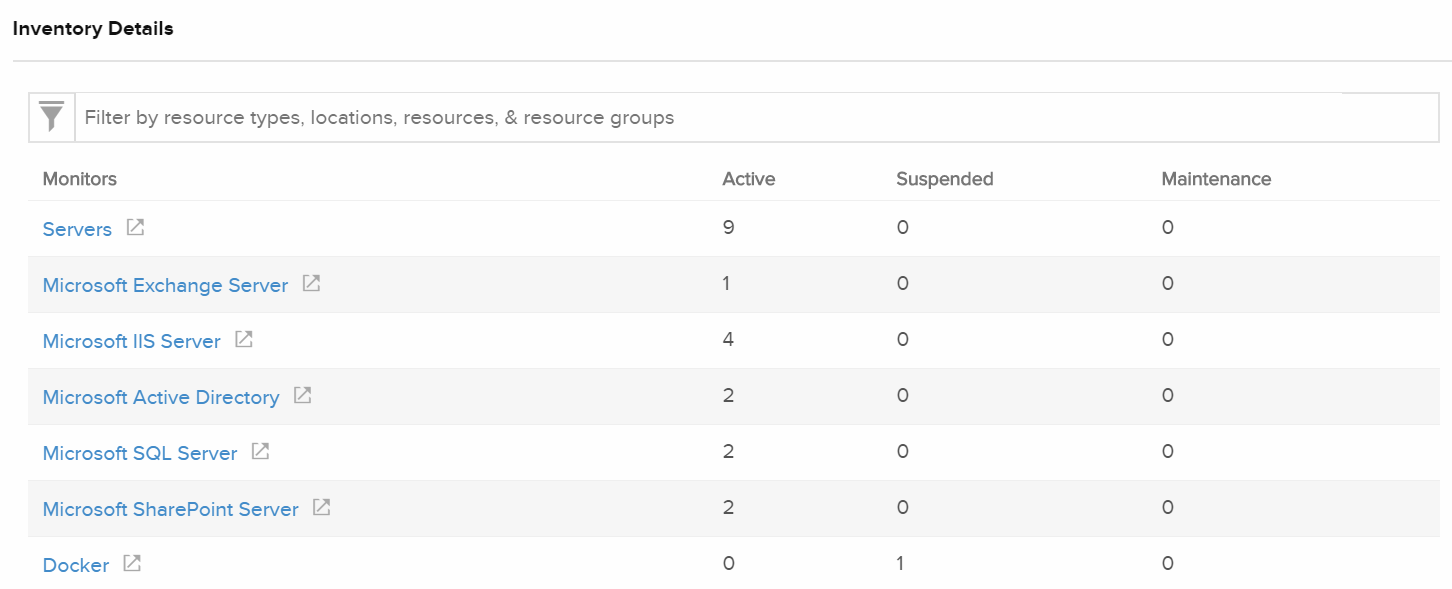Sort by the Active column header
Screen dimensions: 1452x589
749,178
